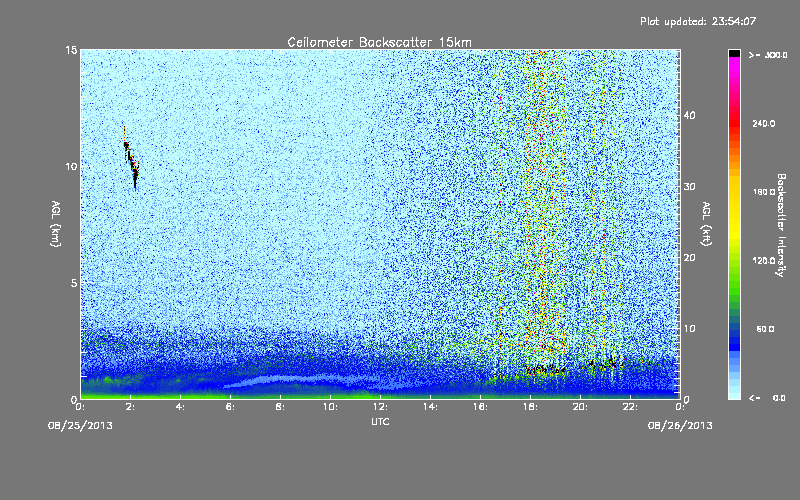Click the '>= 300.0' colorbar maximum label
Screen dimensions: 800x500
coord(768,55)
